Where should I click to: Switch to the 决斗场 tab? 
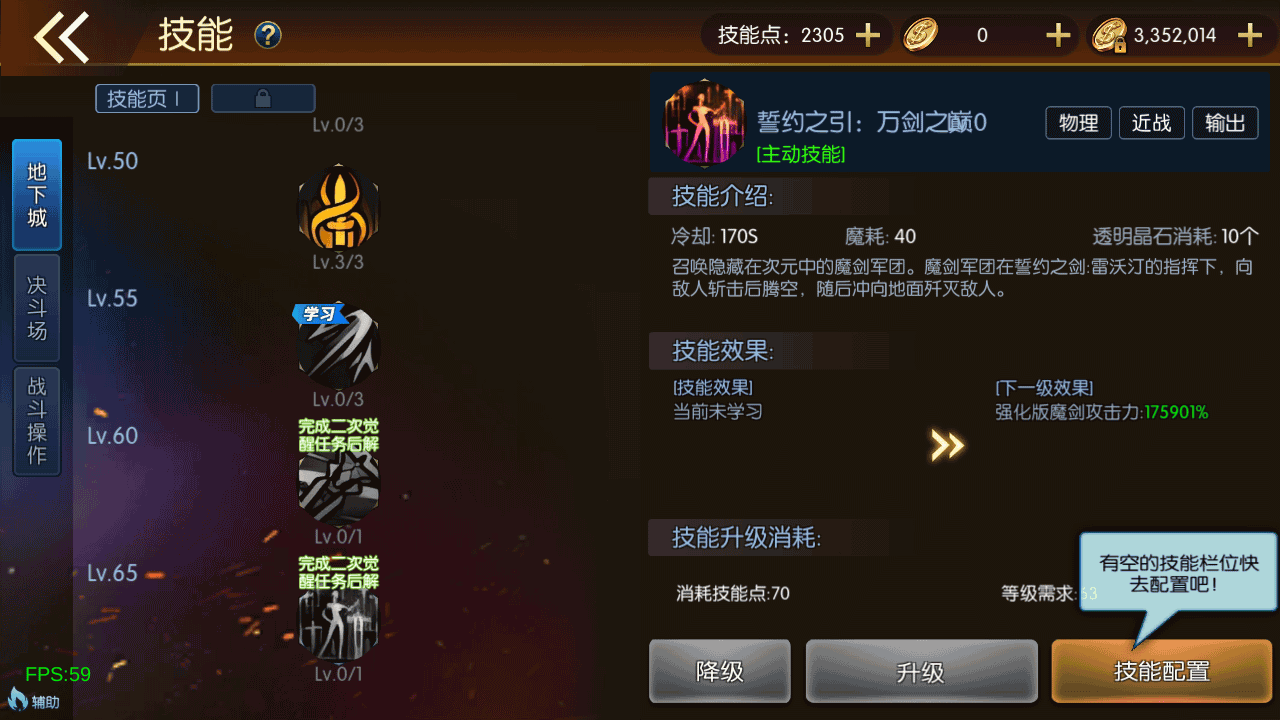[37, 308]
